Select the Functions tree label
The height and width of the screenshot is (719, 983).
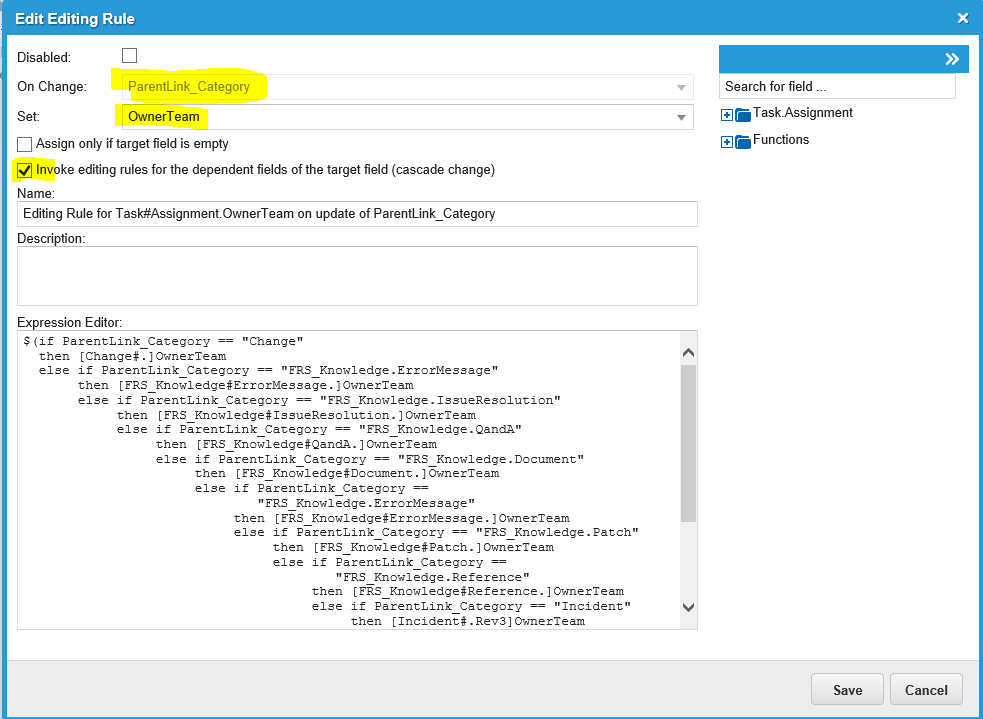pyautogui.click(x=780, y=140)
